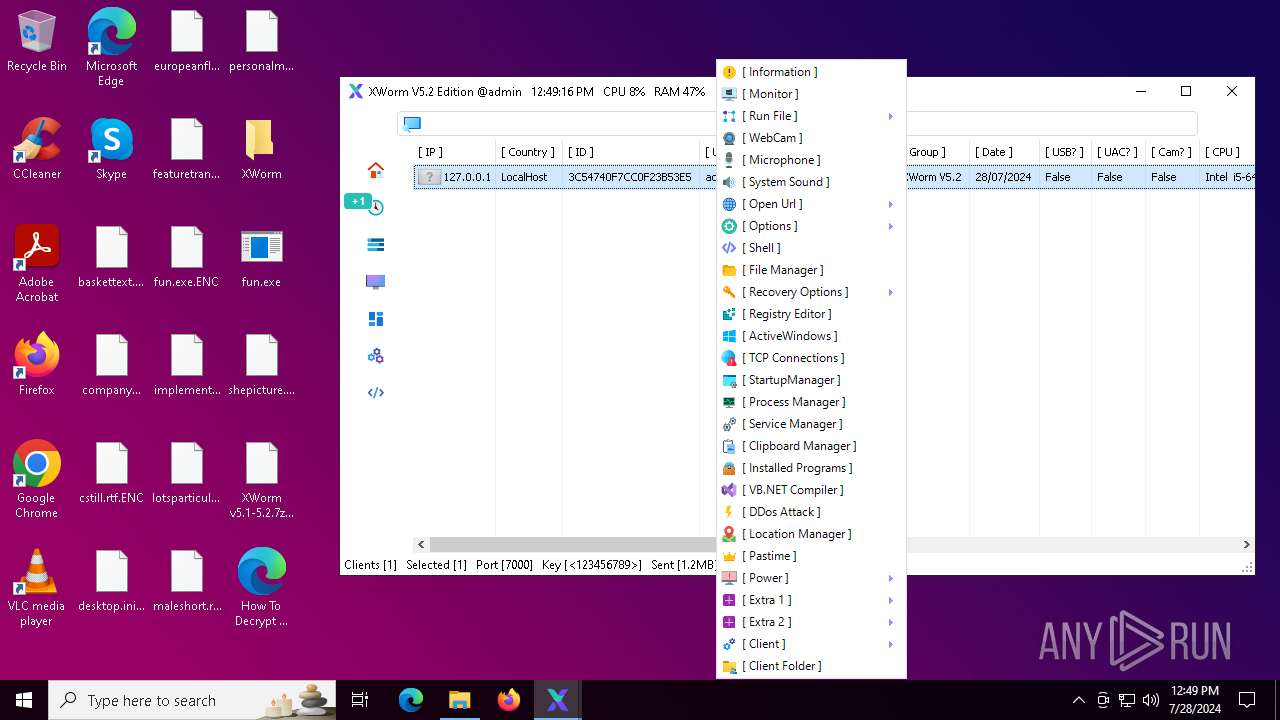Select ActiveWindows from the context menu

(811, 336)
